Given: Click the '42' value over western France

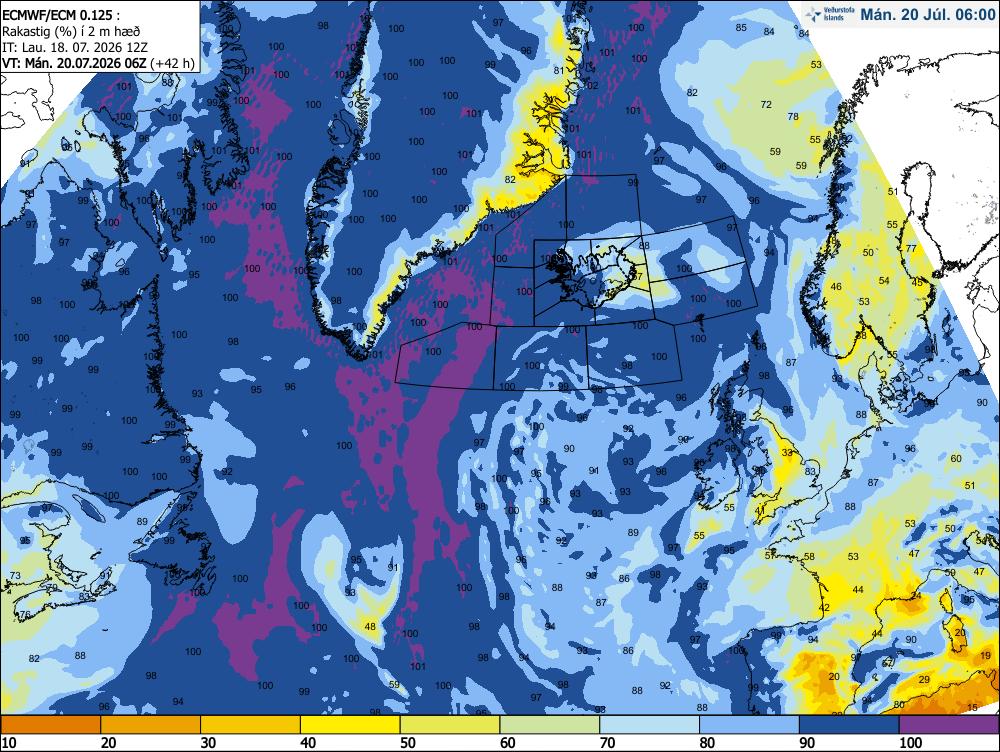Looking at the screenshot, I should (x=825, y=607).
